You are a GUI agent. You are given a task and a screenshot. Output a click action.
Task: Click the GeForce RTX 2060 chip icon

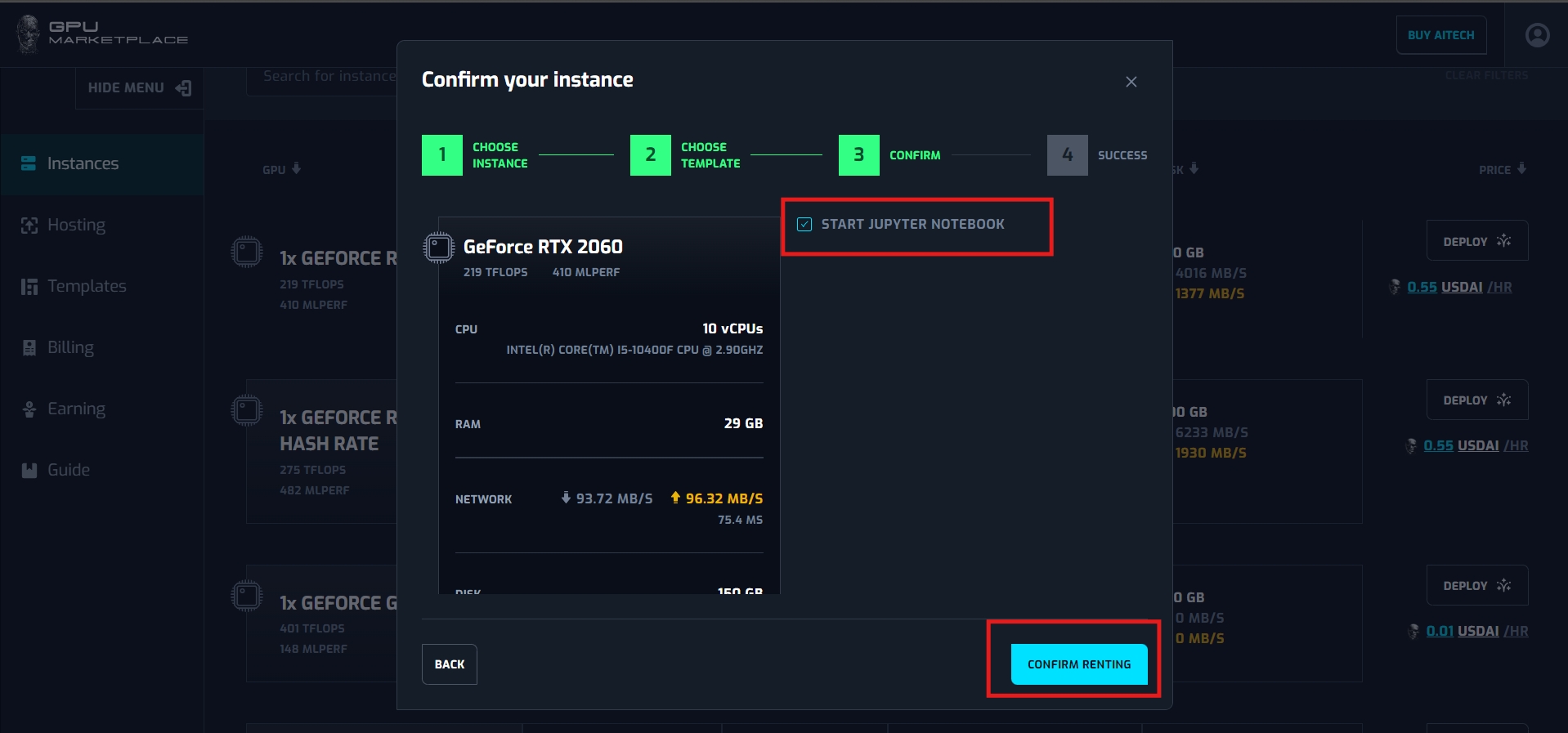(439, 248)
